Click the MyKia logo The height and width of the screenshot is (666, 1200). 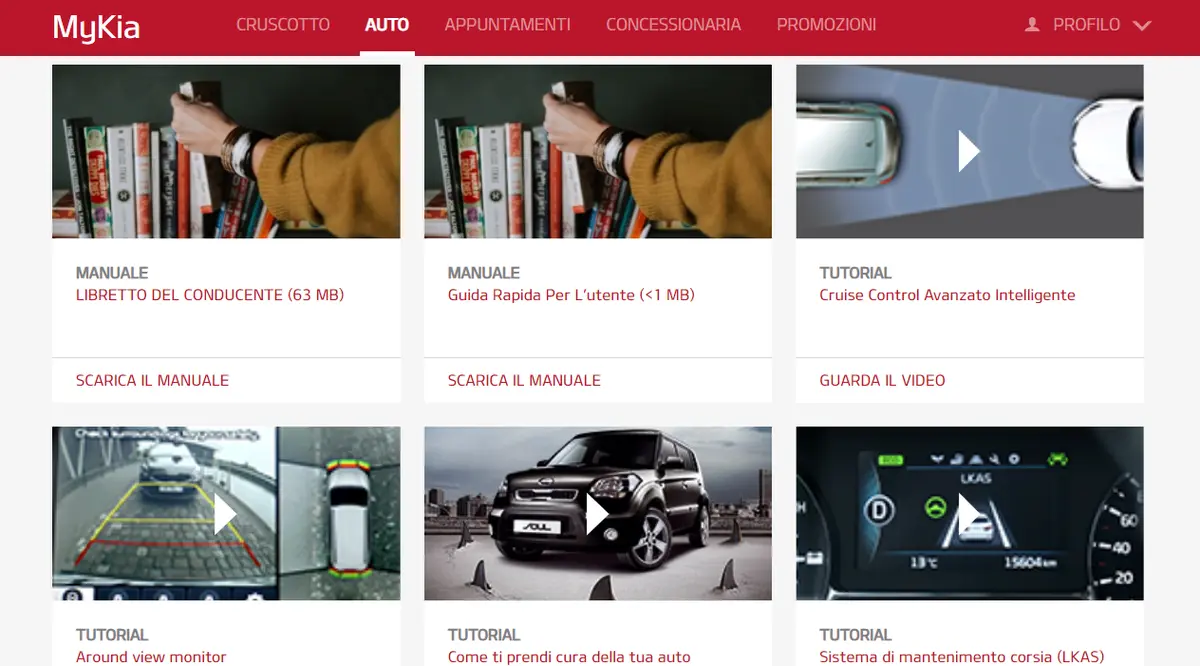click(96, 27)
